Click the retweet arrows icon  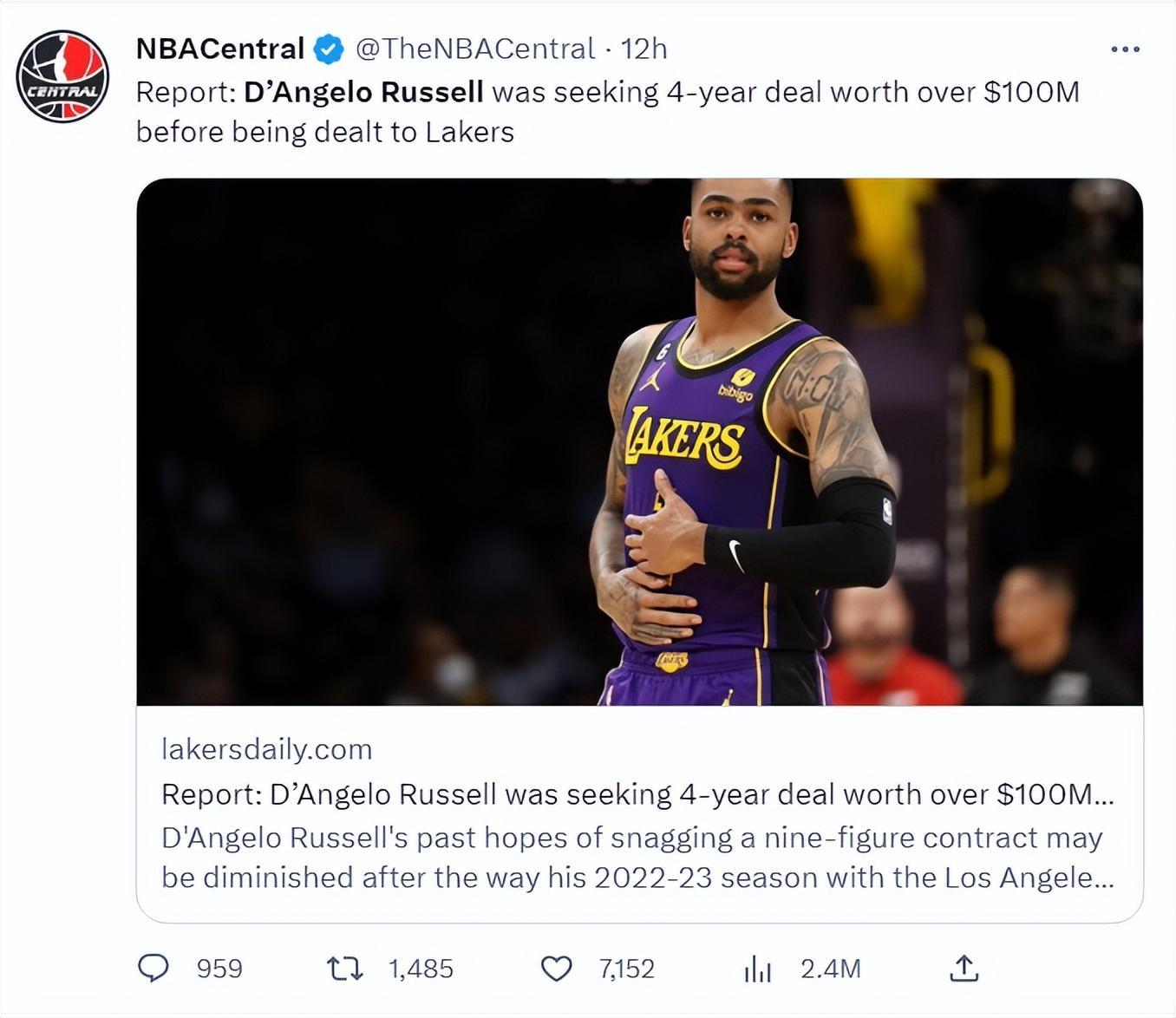(x=344, y=968)
